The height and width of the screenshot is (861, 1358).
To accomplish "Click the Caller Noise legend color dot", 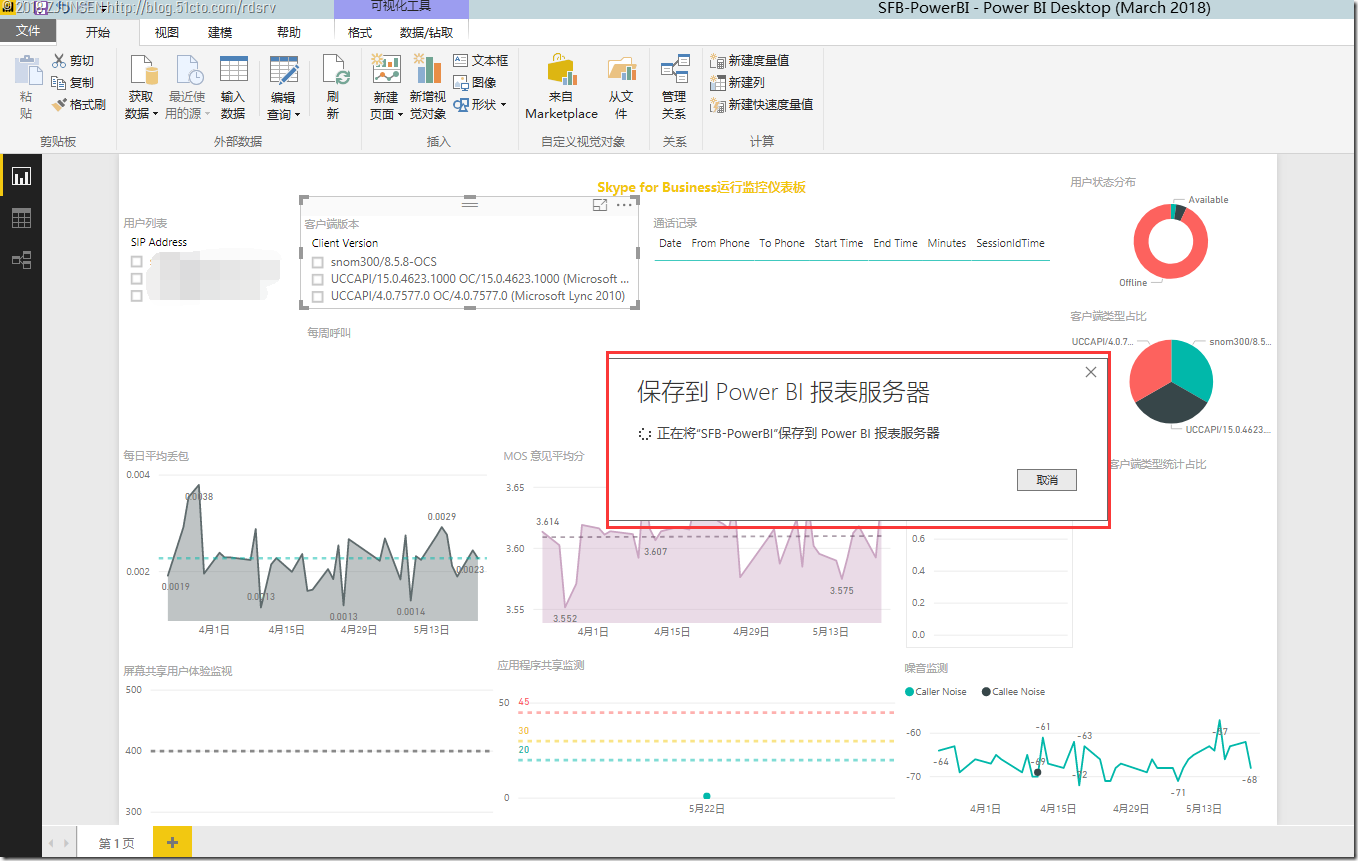I will click(909, 692).
